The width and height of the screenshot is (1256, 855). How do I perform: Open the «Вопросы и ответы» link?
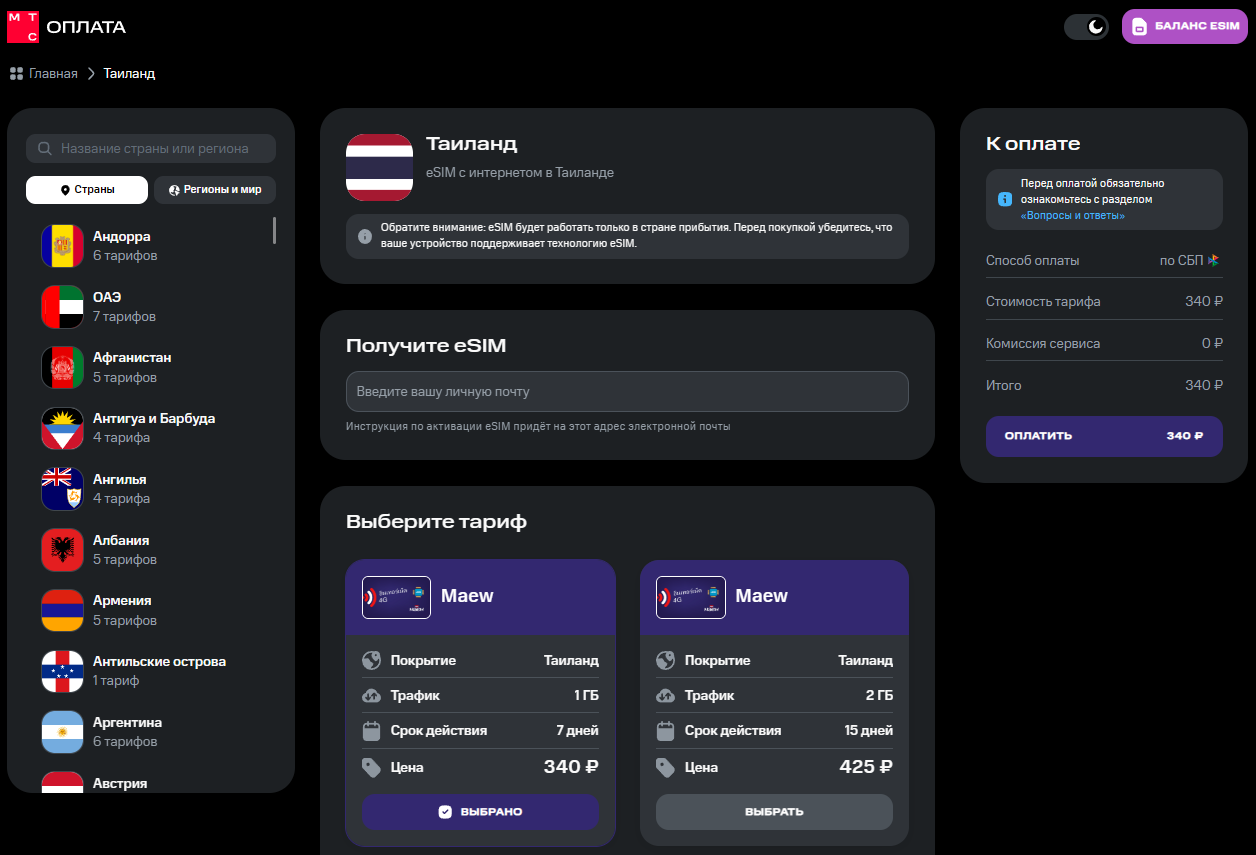pos(1072,215)
